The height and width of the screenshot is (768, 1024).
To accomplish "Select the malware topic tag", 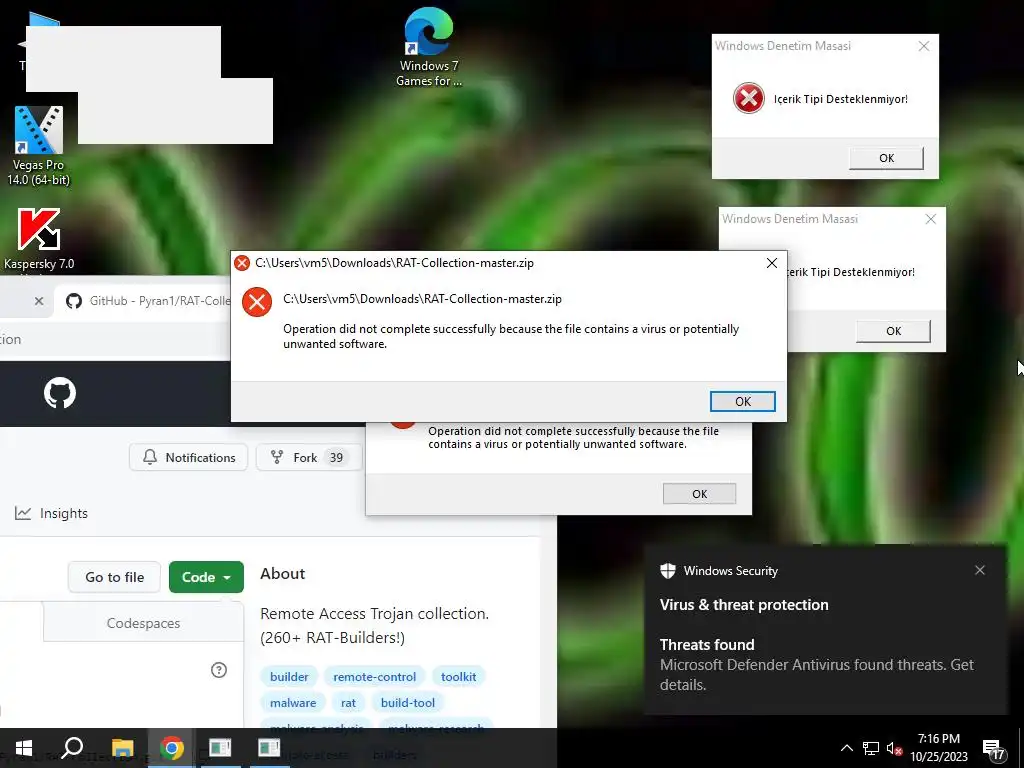I will point(293,703).
